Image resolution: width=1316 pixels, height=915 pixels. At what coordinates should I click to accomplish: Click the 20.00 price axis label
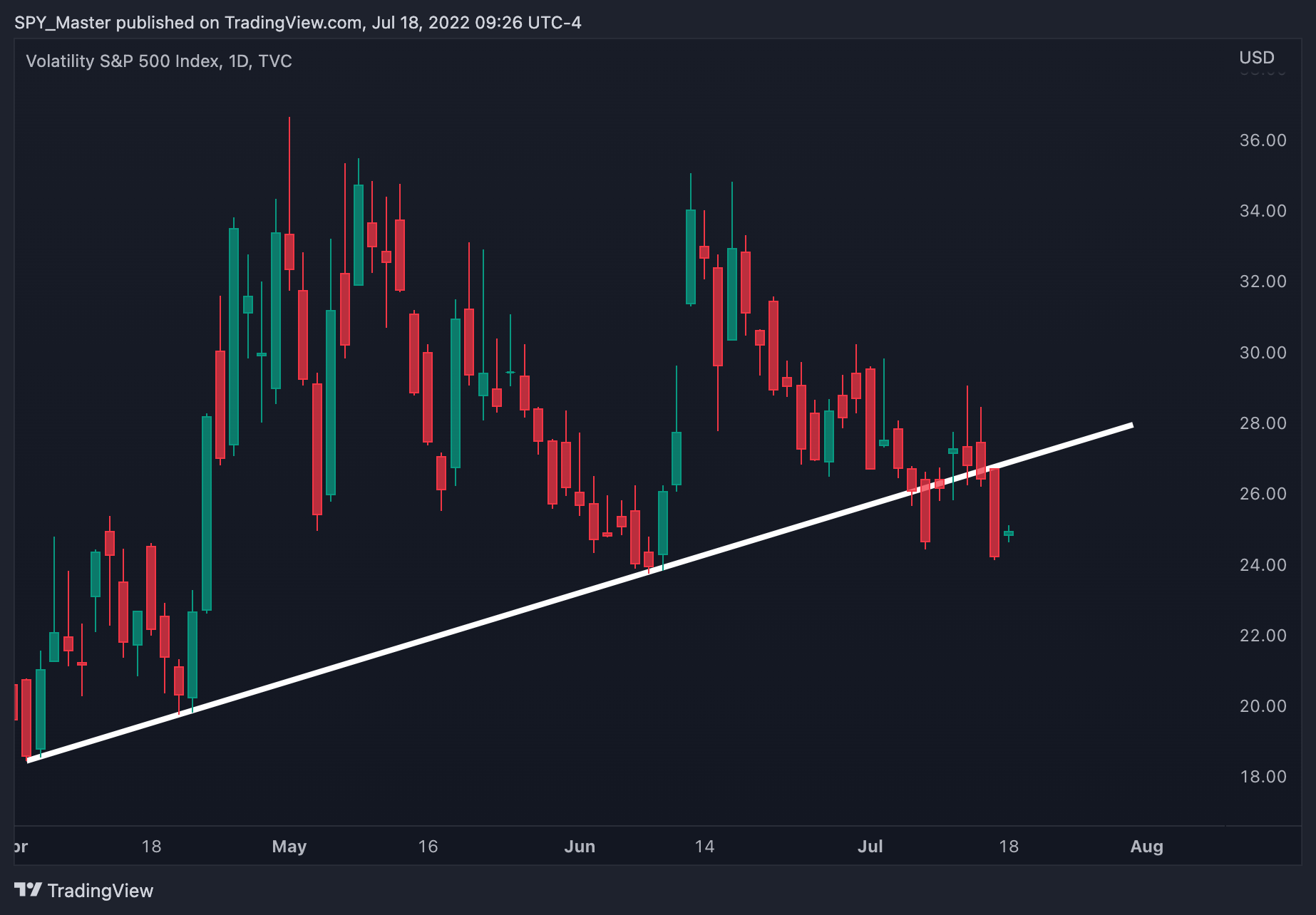point(1263,706)
